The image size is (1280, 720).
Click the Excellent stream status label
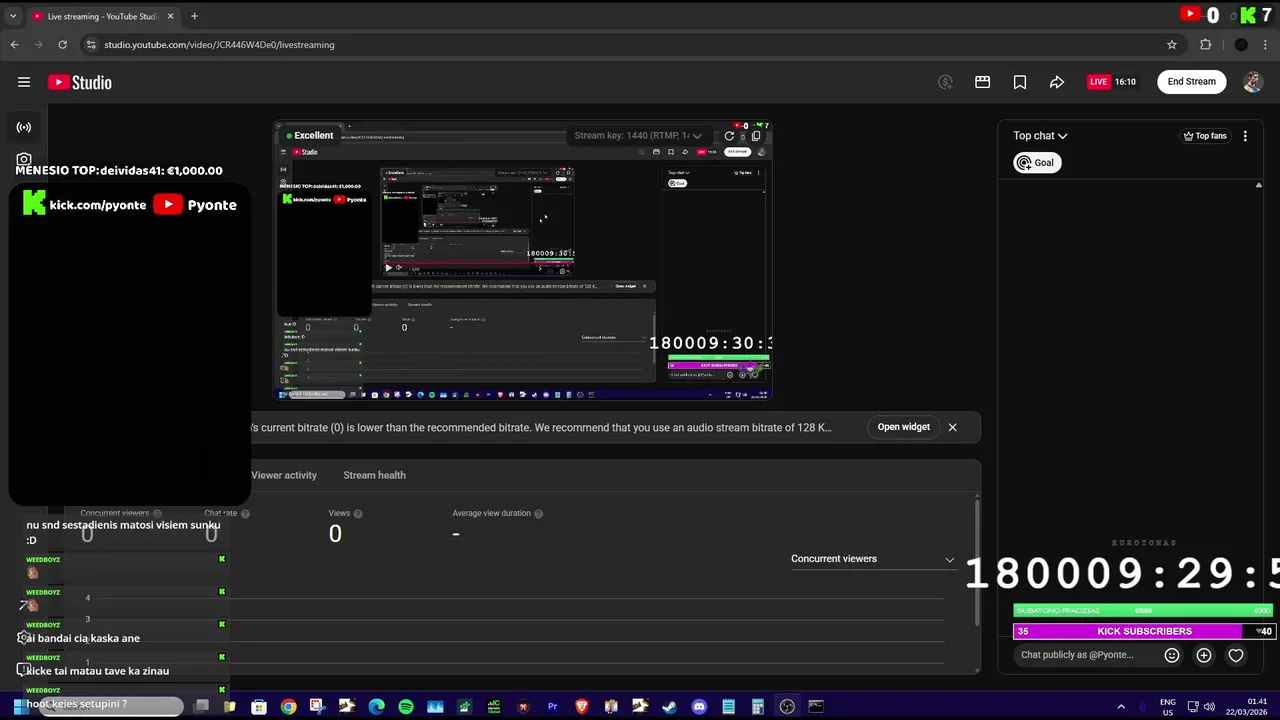pyautogui.click(x=314, y=135)
